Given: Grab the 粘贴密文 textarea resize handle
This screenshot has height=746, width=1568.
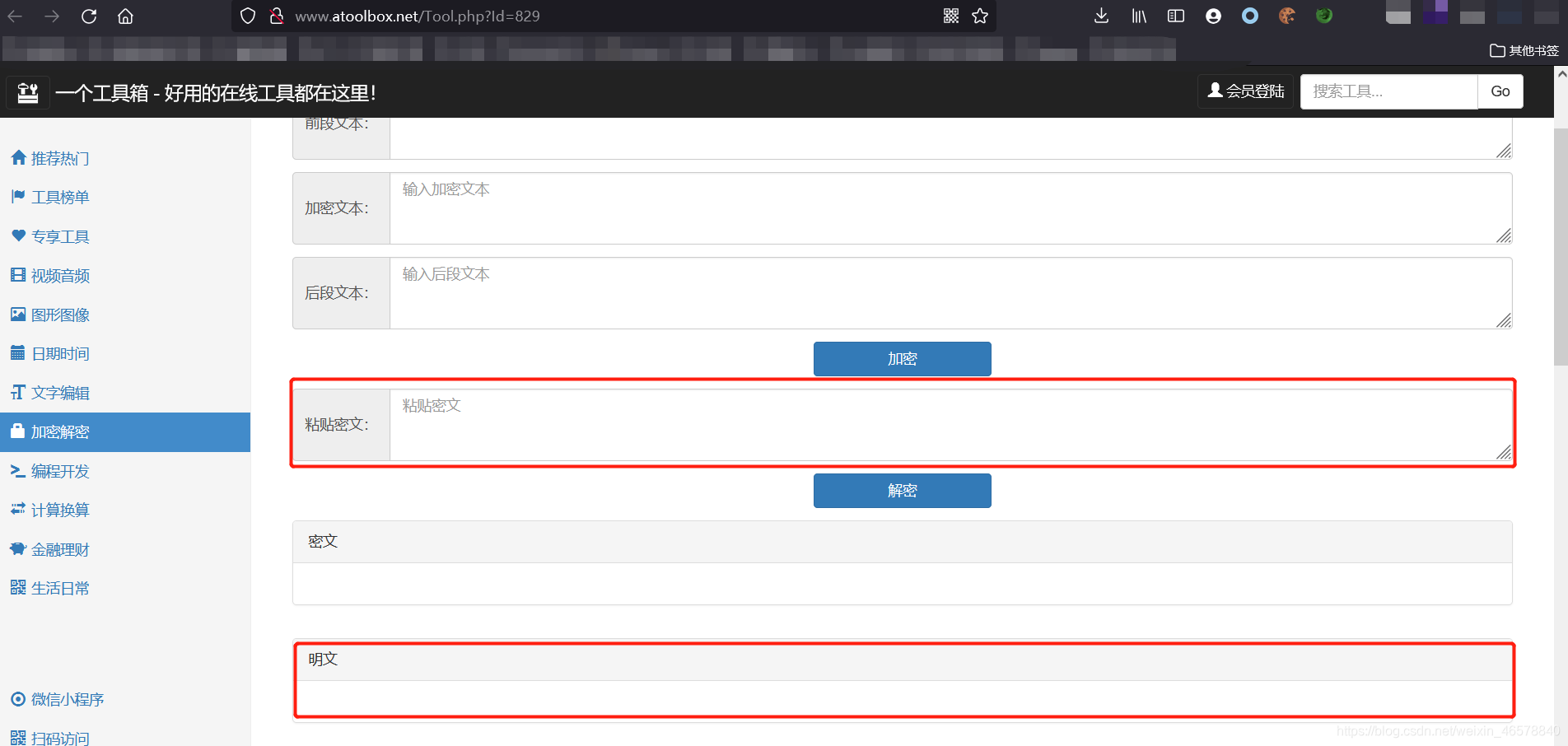Looking at the screenshot, I should (x=1504, y=452).
